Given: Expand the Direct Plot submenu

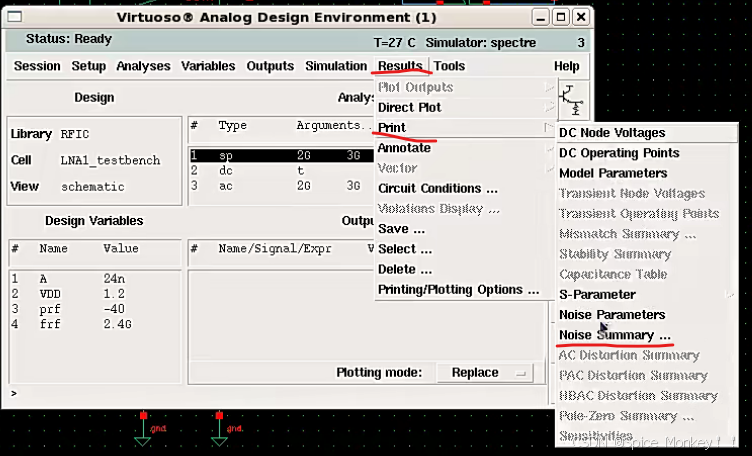Looking at the screenshot, I should point(464,107).
